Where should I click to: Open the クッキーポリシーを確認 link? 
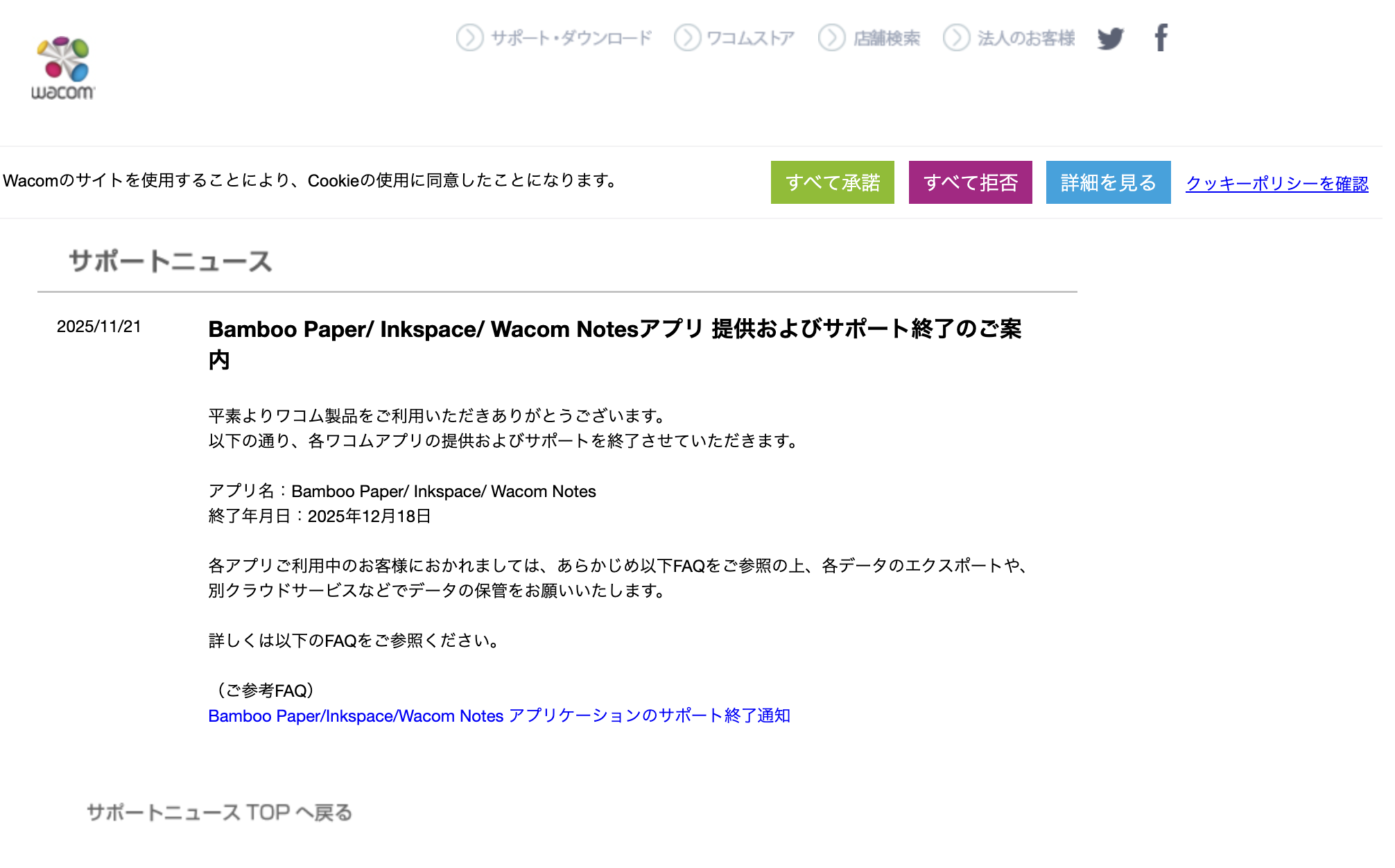click(1278, 182)
